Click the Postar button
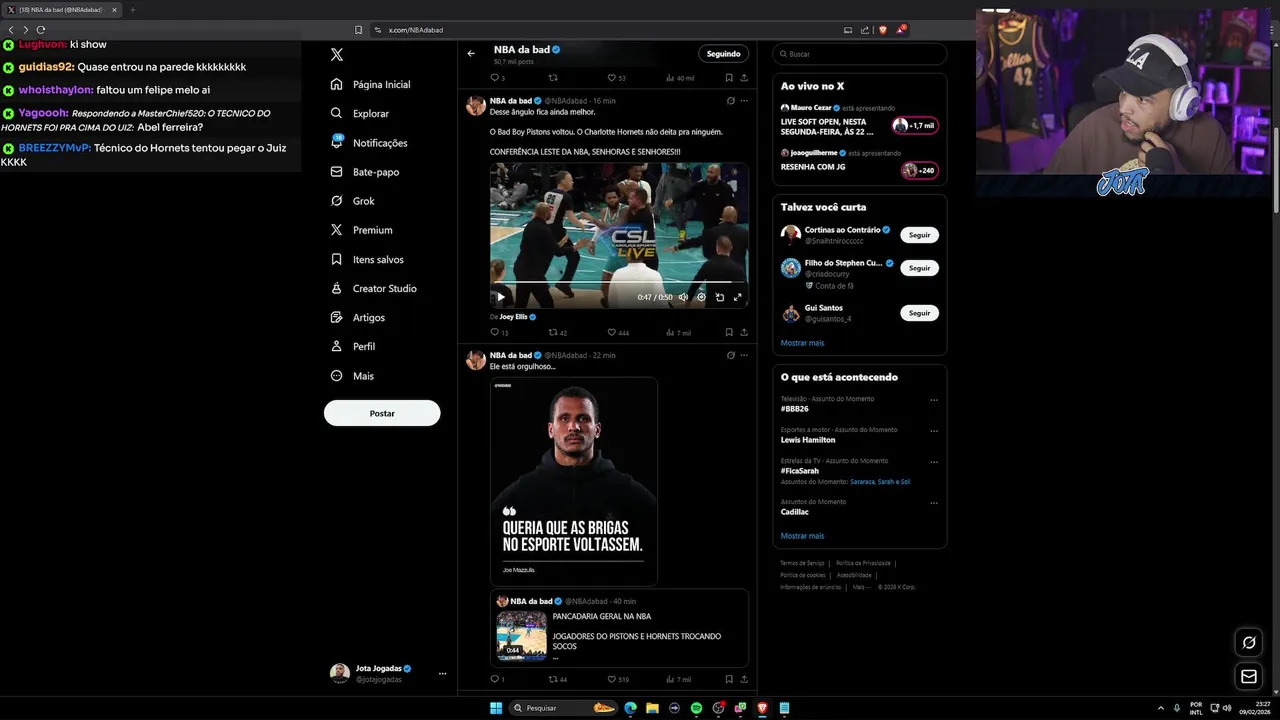This screenshot has width=1280, height=720. (382, 413)
